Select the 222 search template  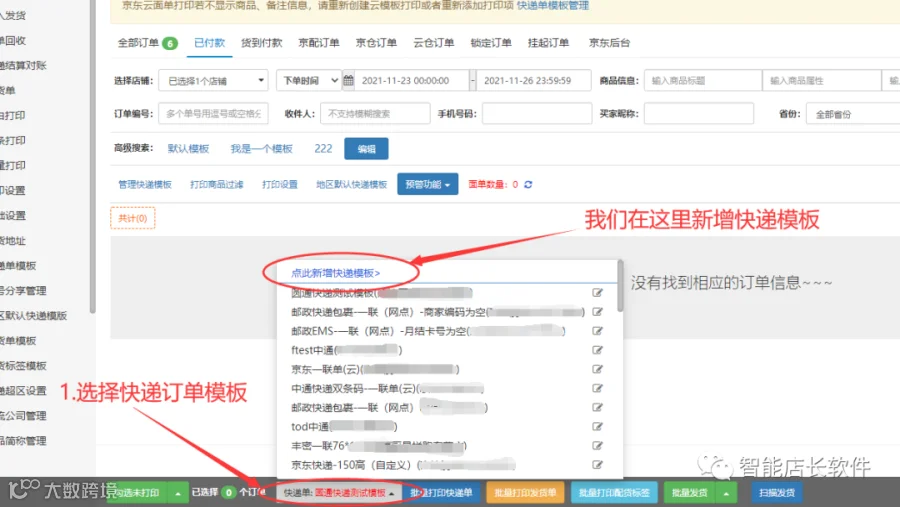pyautogui.click(x=323, y=149)
